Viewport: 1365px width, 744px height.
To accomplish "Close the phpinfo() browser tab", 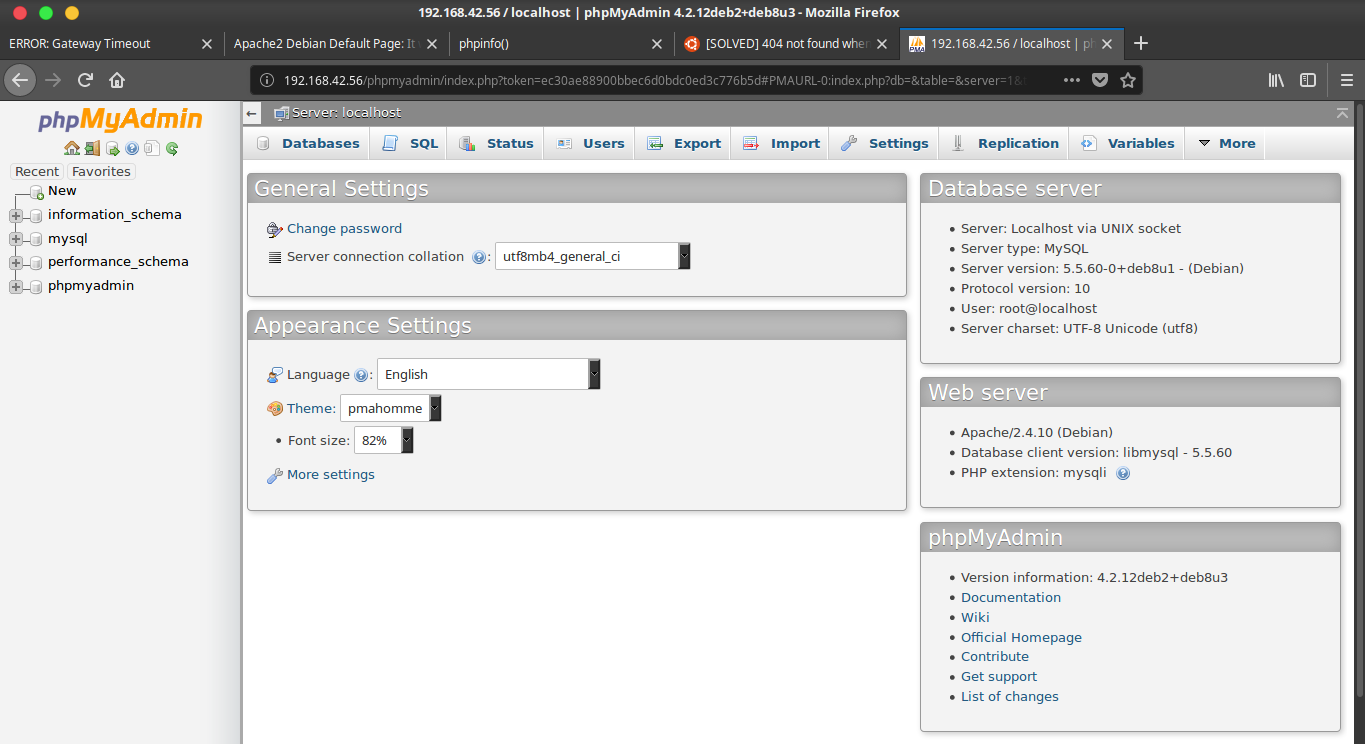I will 657,44.
